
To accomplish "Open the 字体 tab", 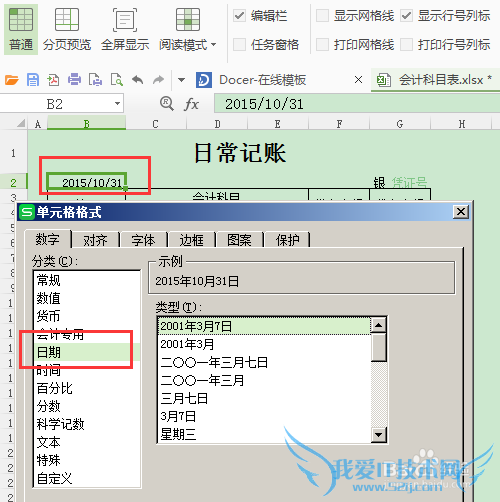I will pyautogui.click(x=144, y=240).
